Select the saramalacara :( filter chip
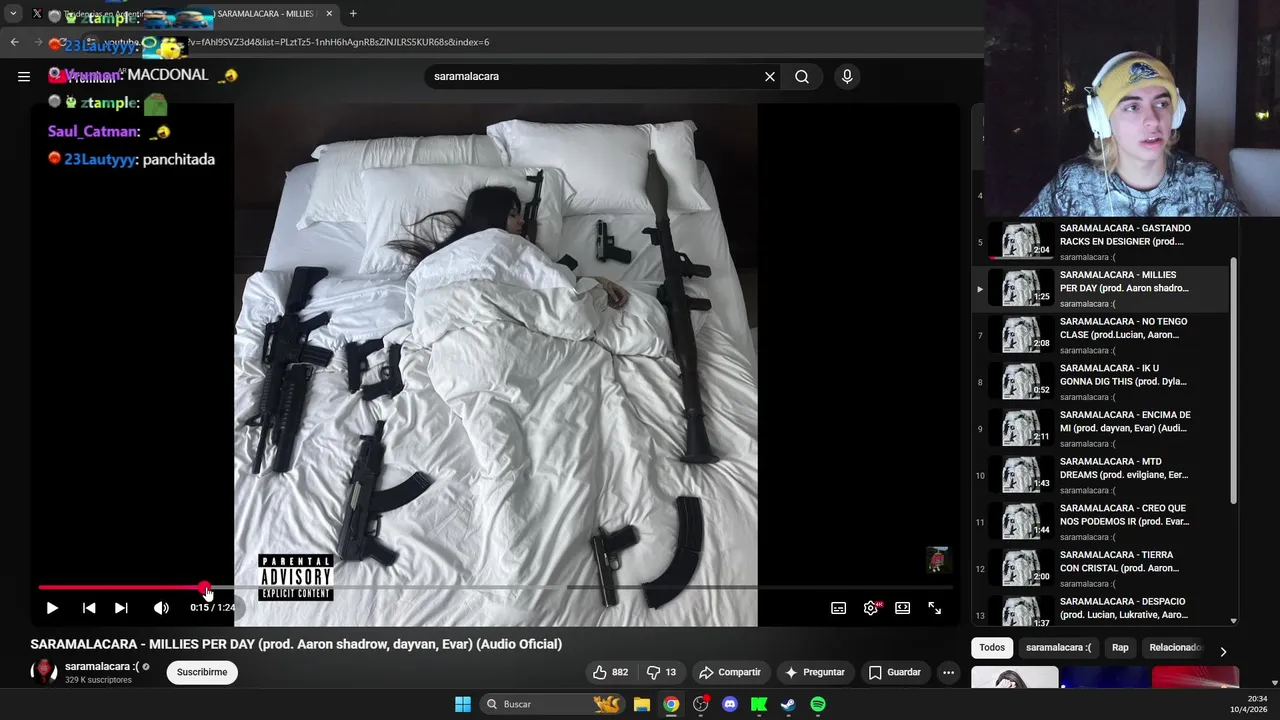Image resolution: width=1280 pixels, height=720 pixels. point(1058,647)
